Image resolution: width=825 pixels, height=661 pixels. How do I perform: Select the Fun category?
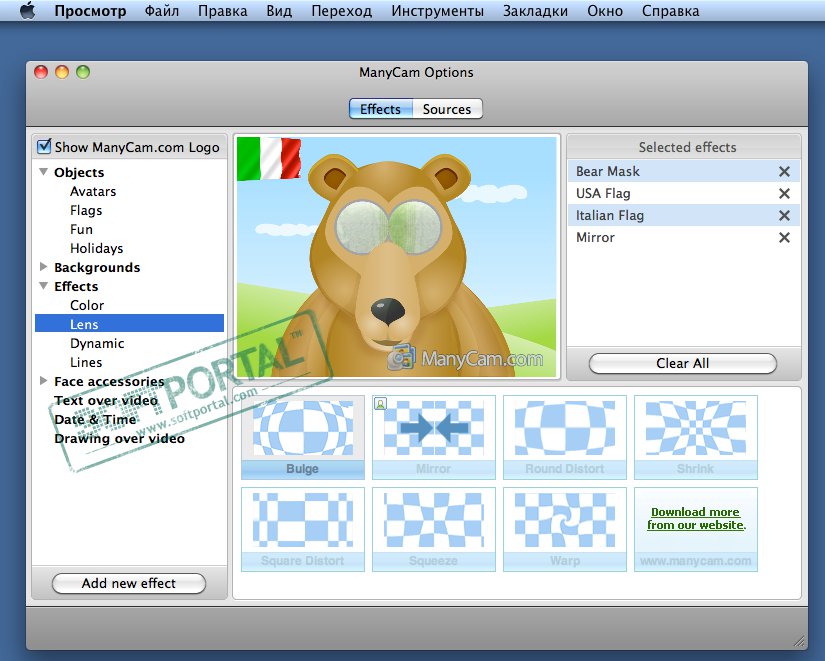click(x=82, y=229)
